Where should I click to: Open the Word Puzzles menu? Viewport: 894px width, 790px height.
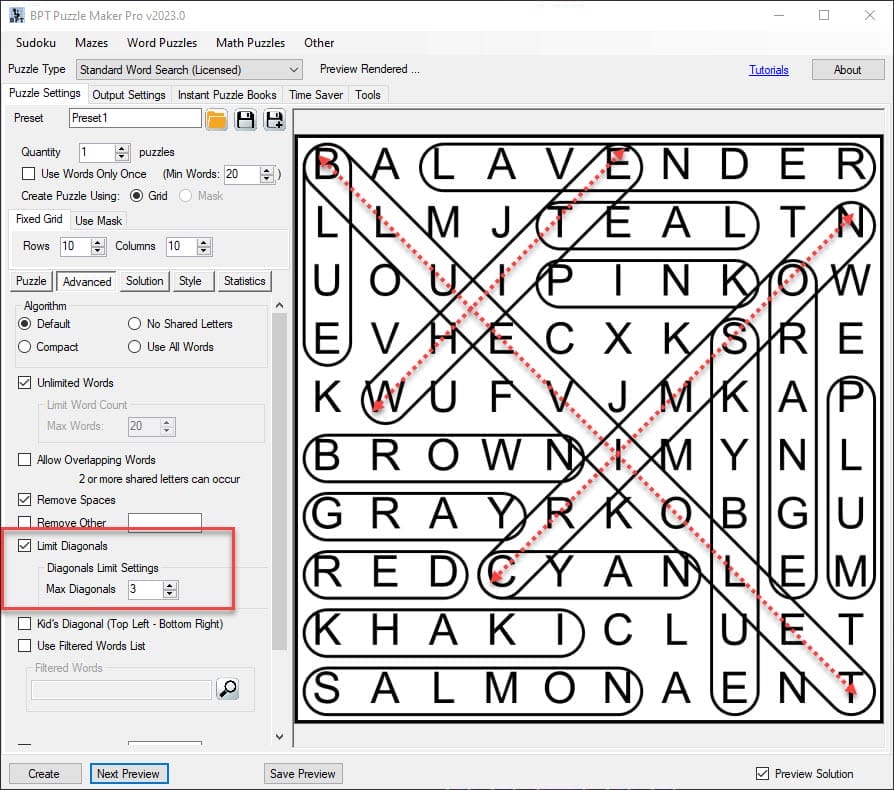pos(161,43)
